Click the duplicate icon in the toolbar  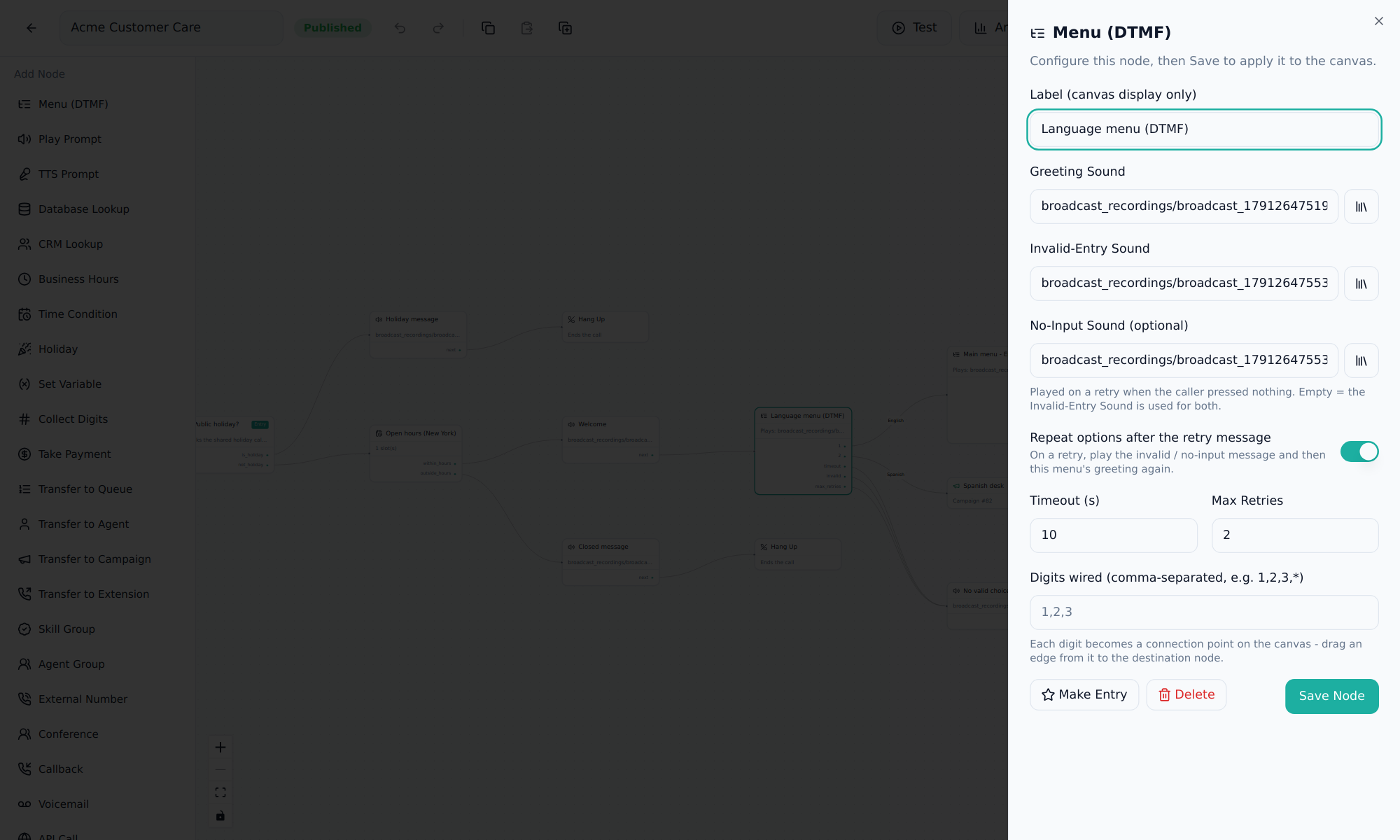(x=565, y=28)
